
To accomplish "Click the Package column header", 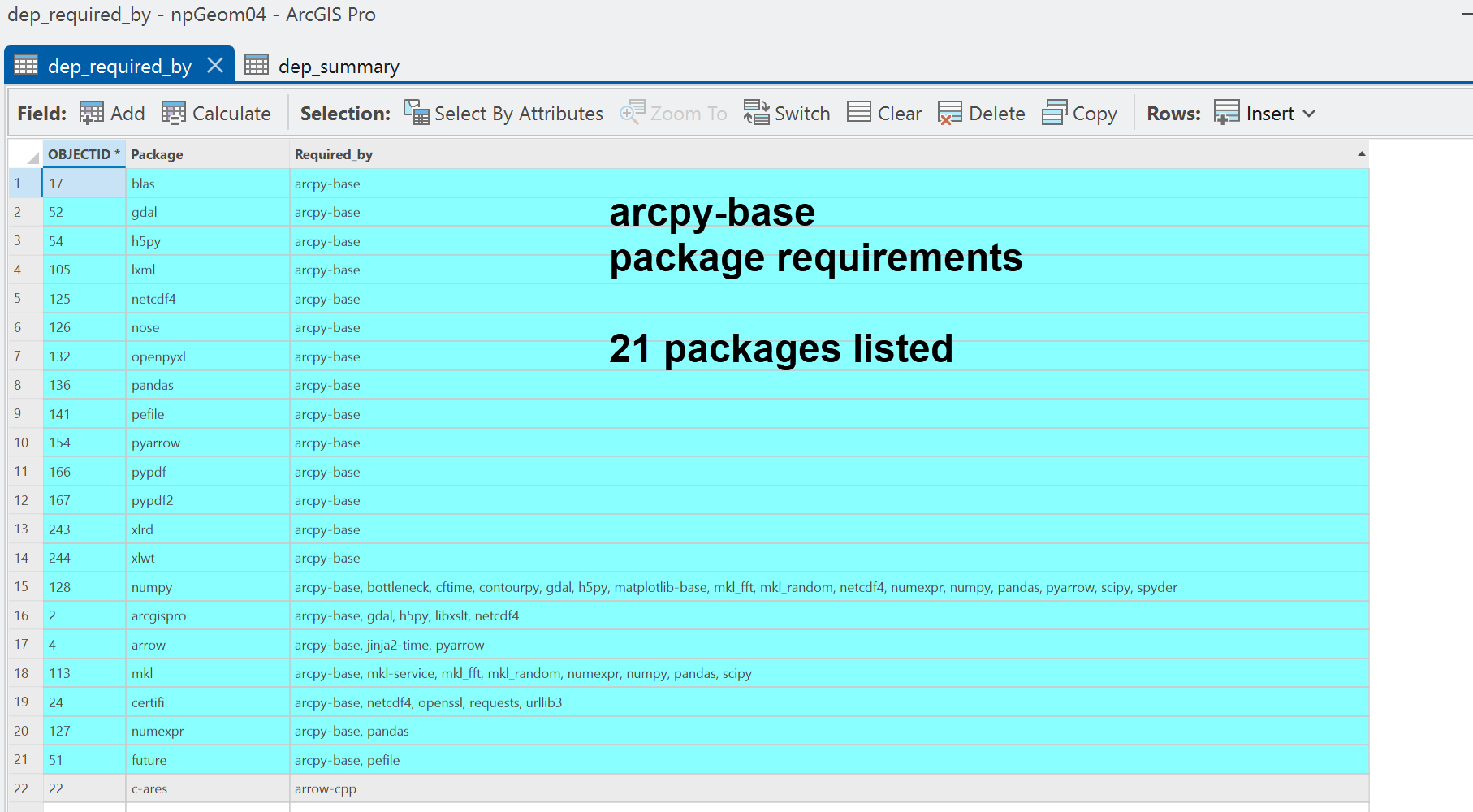I will 208,154.
